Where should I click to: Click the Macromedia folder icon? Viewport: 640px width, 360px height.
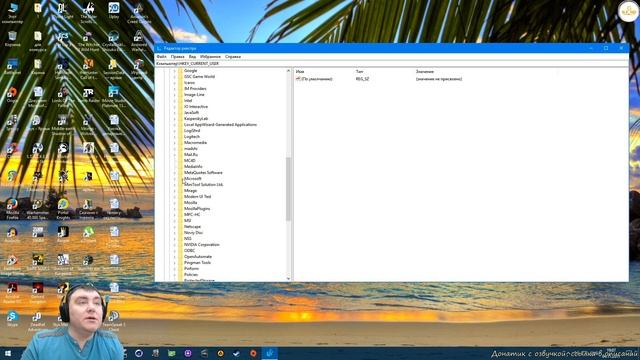click(x=180, y=142)
